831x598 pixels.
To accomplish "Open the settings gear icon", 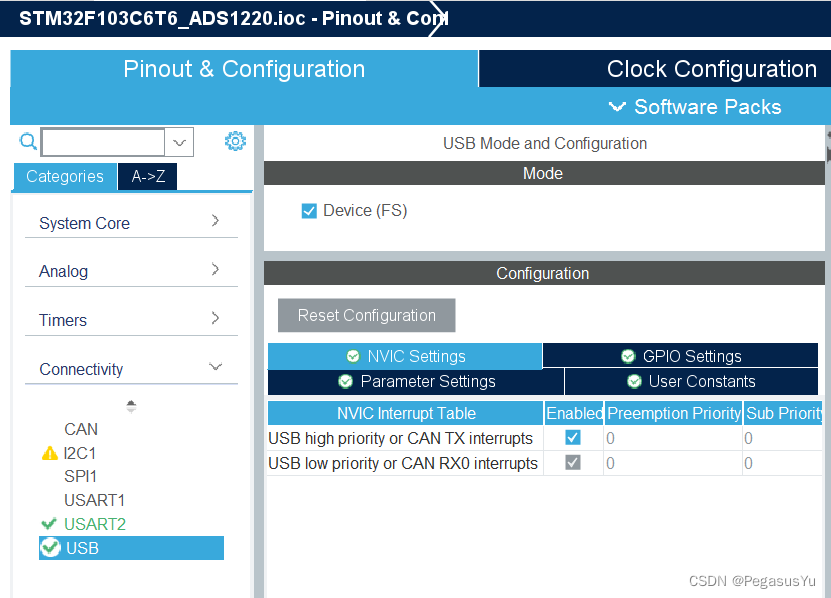I will (235, 141).
